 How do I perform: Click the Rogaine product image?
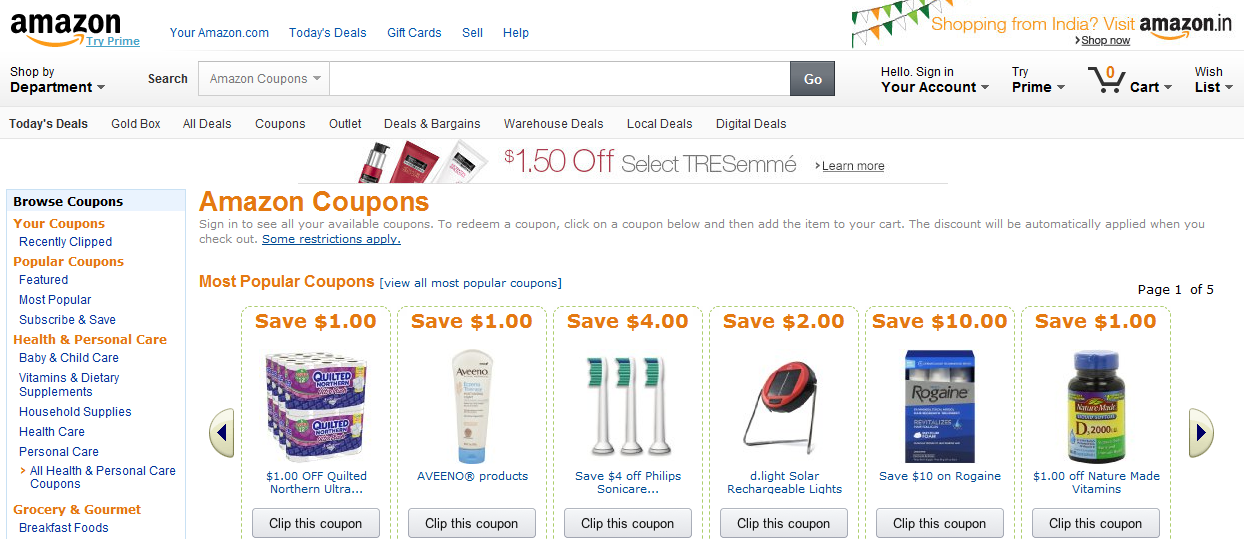939,402
